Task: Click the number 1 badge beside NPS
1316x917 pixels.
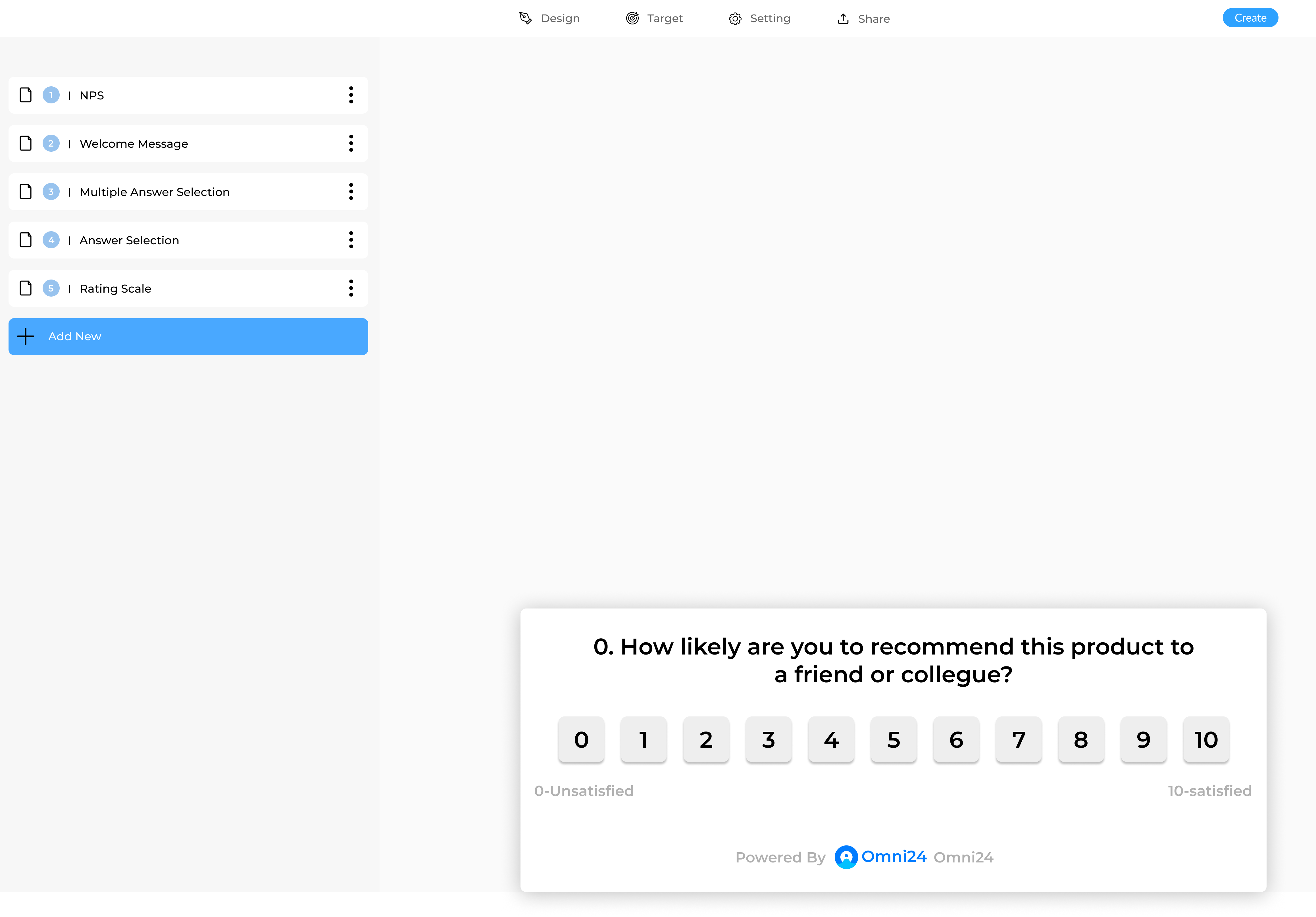Action: [x=51, y=95]
